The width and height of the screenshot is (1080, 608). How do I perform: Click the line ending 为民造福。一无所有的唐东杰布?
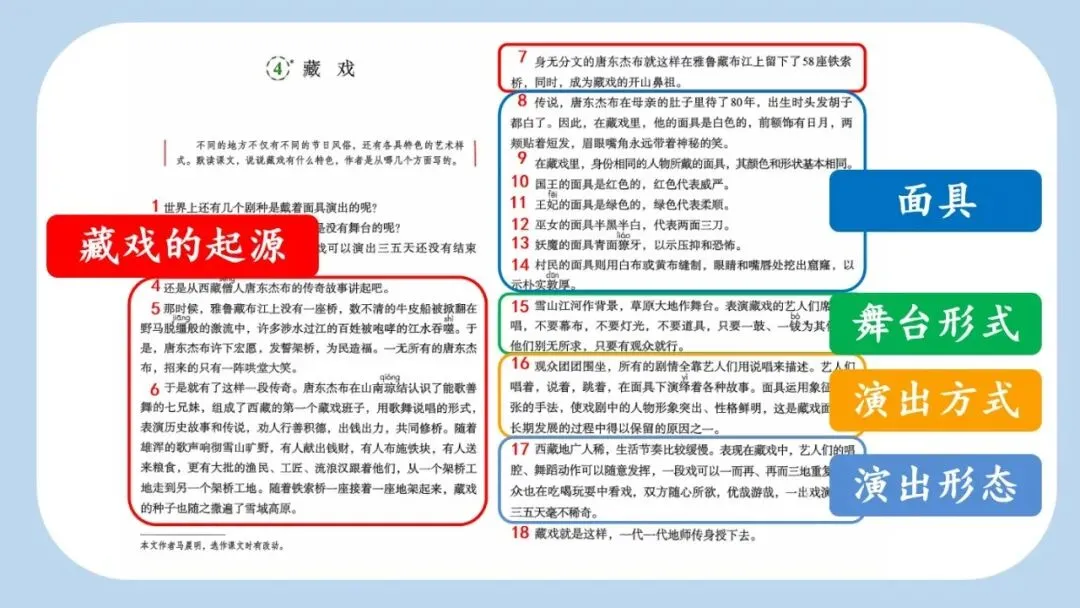pyautogui.click(x=309, y=348)
